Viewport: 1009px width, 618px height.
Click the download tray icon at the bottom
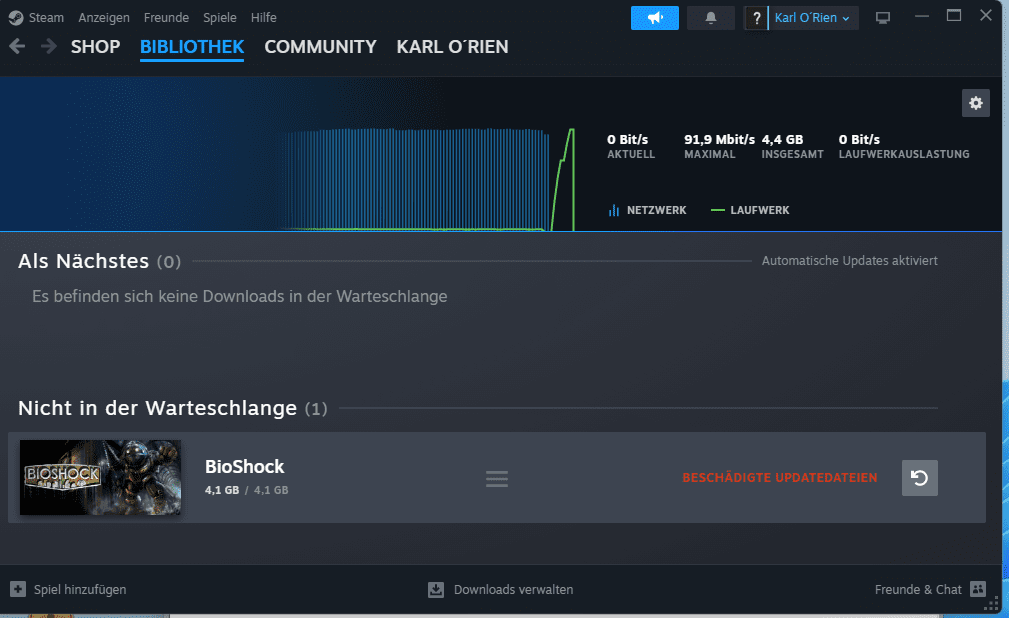tap(436, 589)
